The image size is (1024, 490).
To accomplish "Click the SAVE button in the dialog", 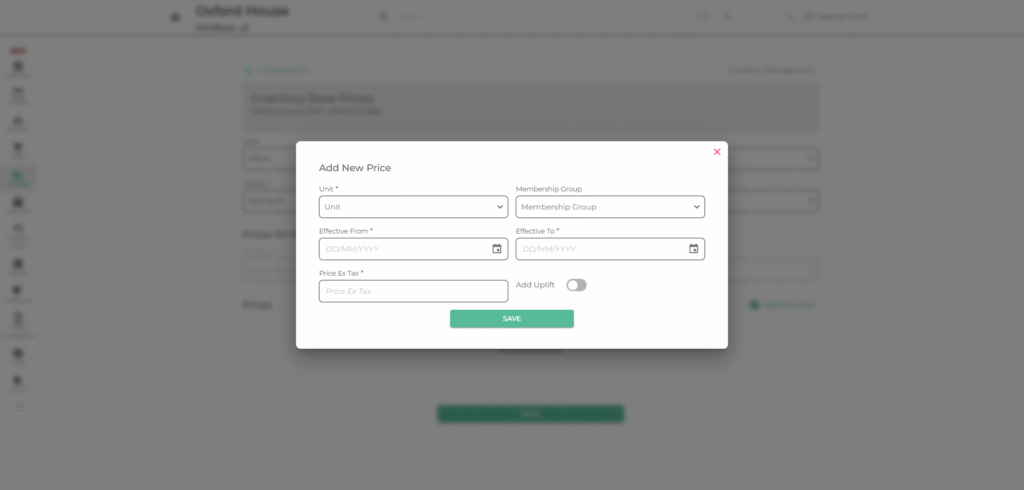I will (512, 319).
